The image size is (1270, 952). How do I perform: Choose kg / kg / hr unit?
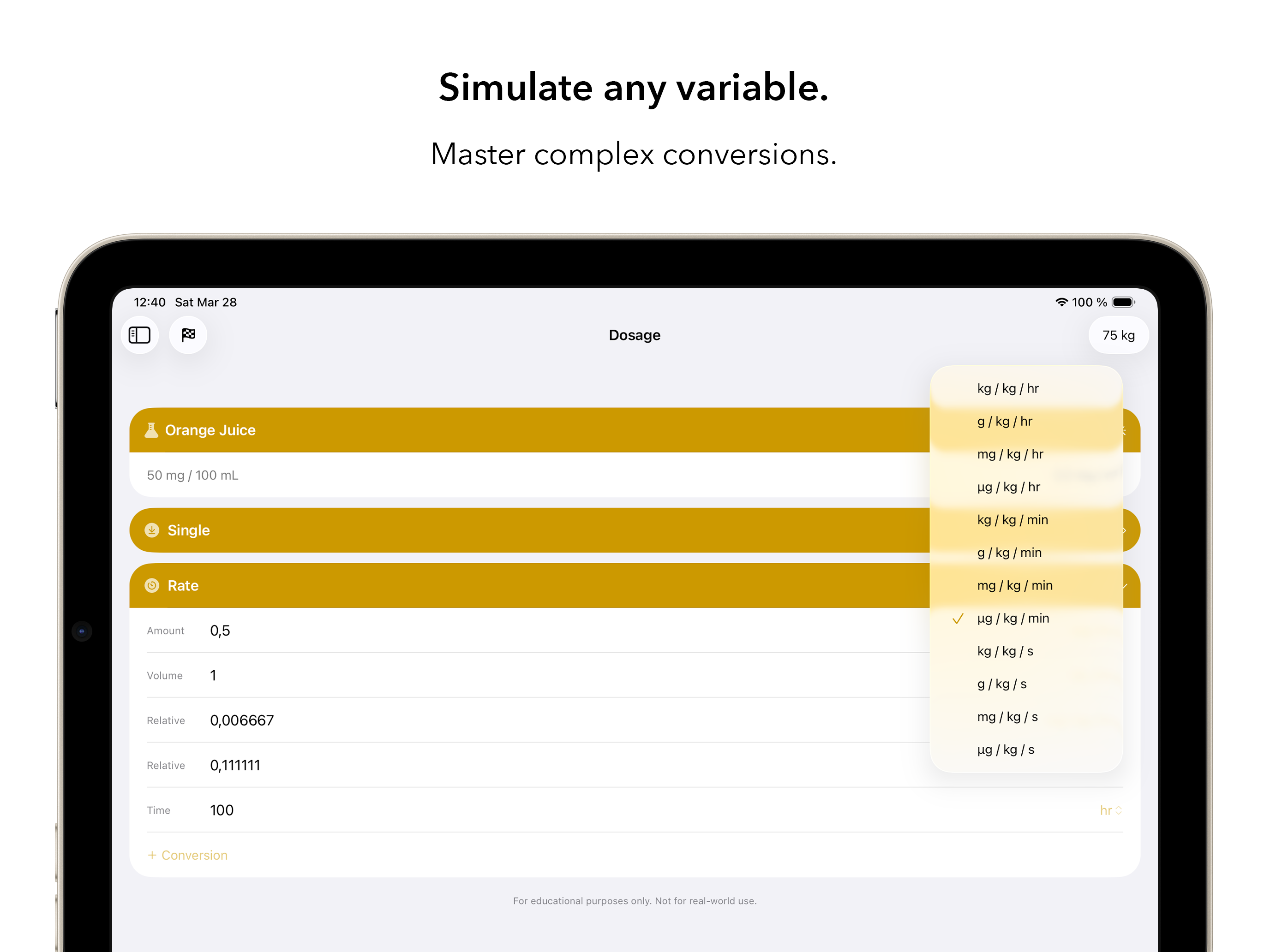pos(1026,388)
